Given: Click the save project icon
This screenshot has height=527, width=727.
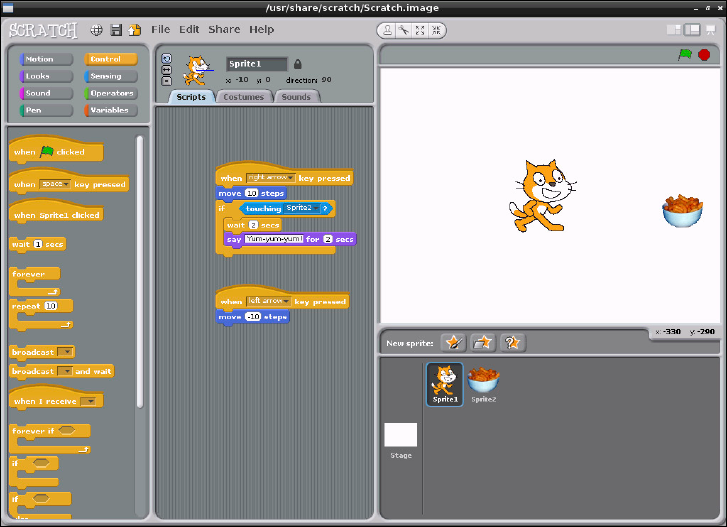Looking at the screenshot, I should click(x=116, y=30).
